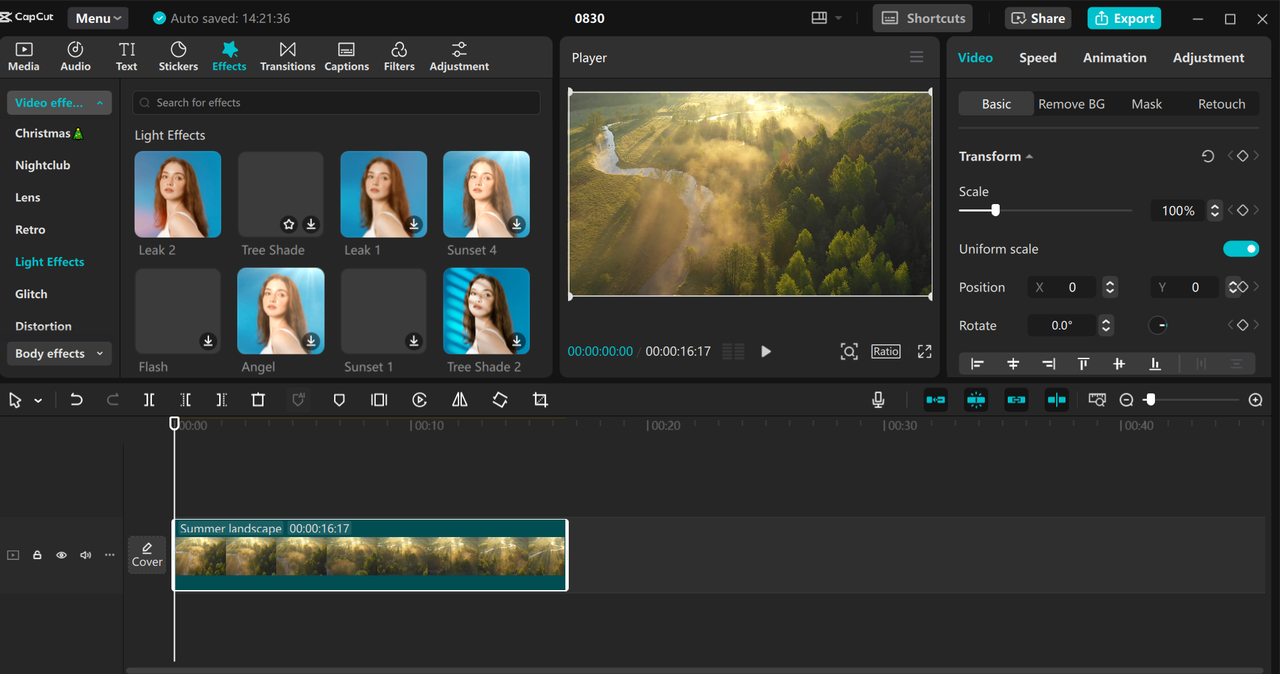The width and height of the screenshot is (1280, 674).
Task: Click the timeline Zoom out magnifier
Action: click(x=1126, y=400)
